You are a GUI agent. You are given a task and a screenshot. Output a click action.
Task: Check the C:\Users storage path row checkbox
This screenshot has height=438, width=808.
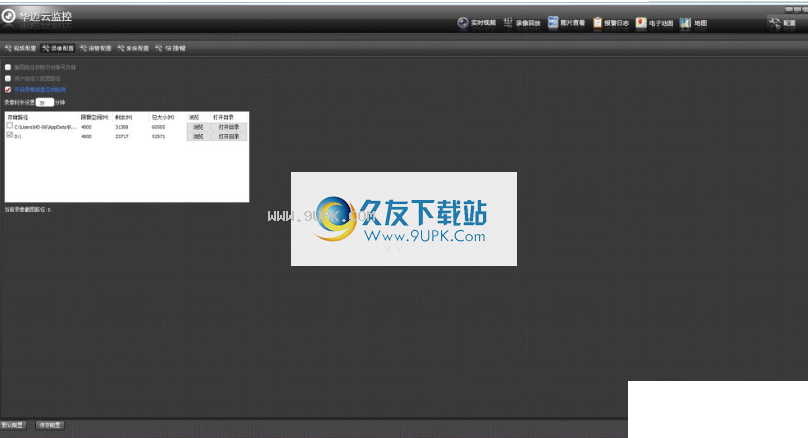click(x=10, y=126)
